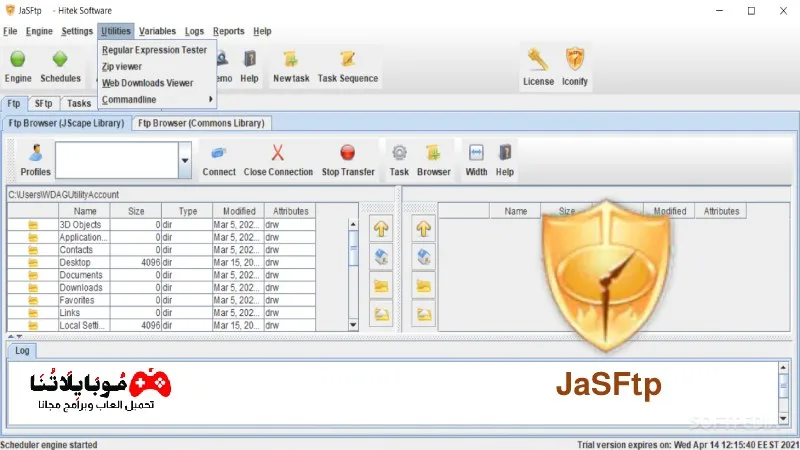
Task: Click remote pane home directory icon
Action: [423, 257]
